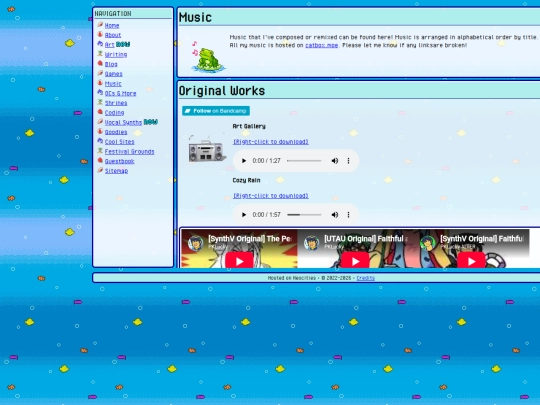This screenshot has height=405, width=540.
Task: Open the title of UTAU Original Faithful video
Action: [366, 239]
